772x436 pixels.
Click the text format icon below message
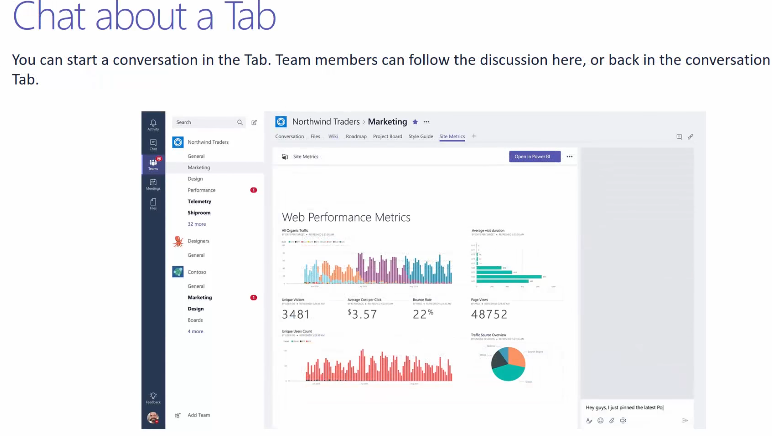tap(589, 420)
